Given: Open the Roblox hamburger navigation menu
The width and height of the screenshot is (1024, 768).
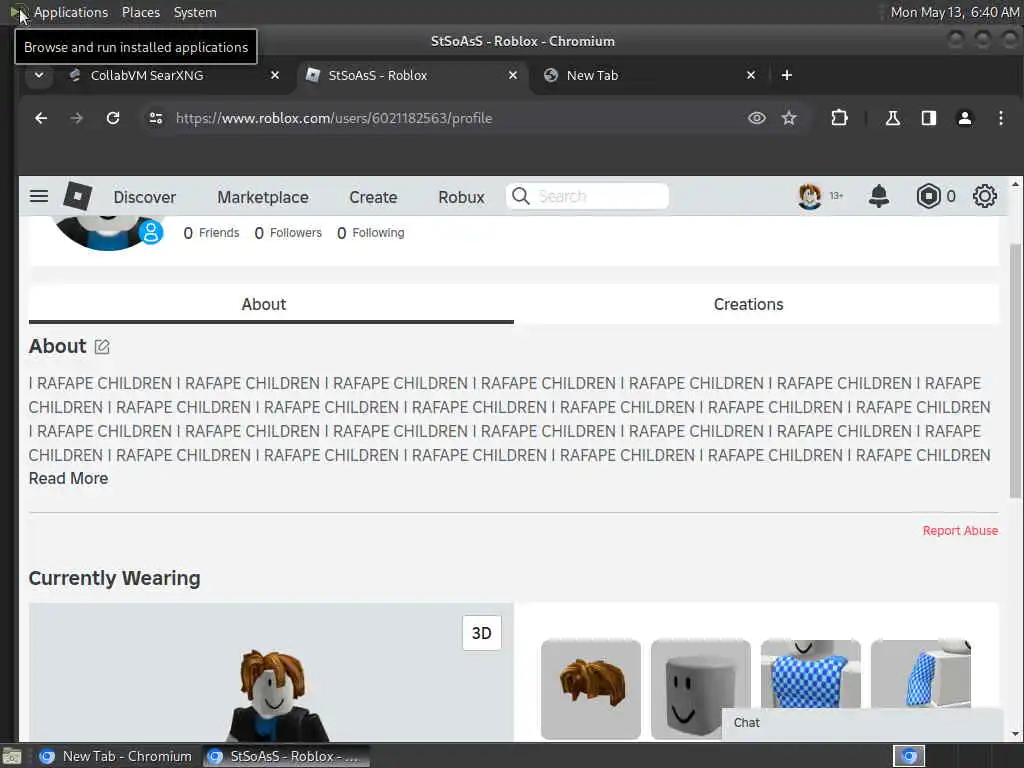Looking at the screenshot, I should click(39, 196).
